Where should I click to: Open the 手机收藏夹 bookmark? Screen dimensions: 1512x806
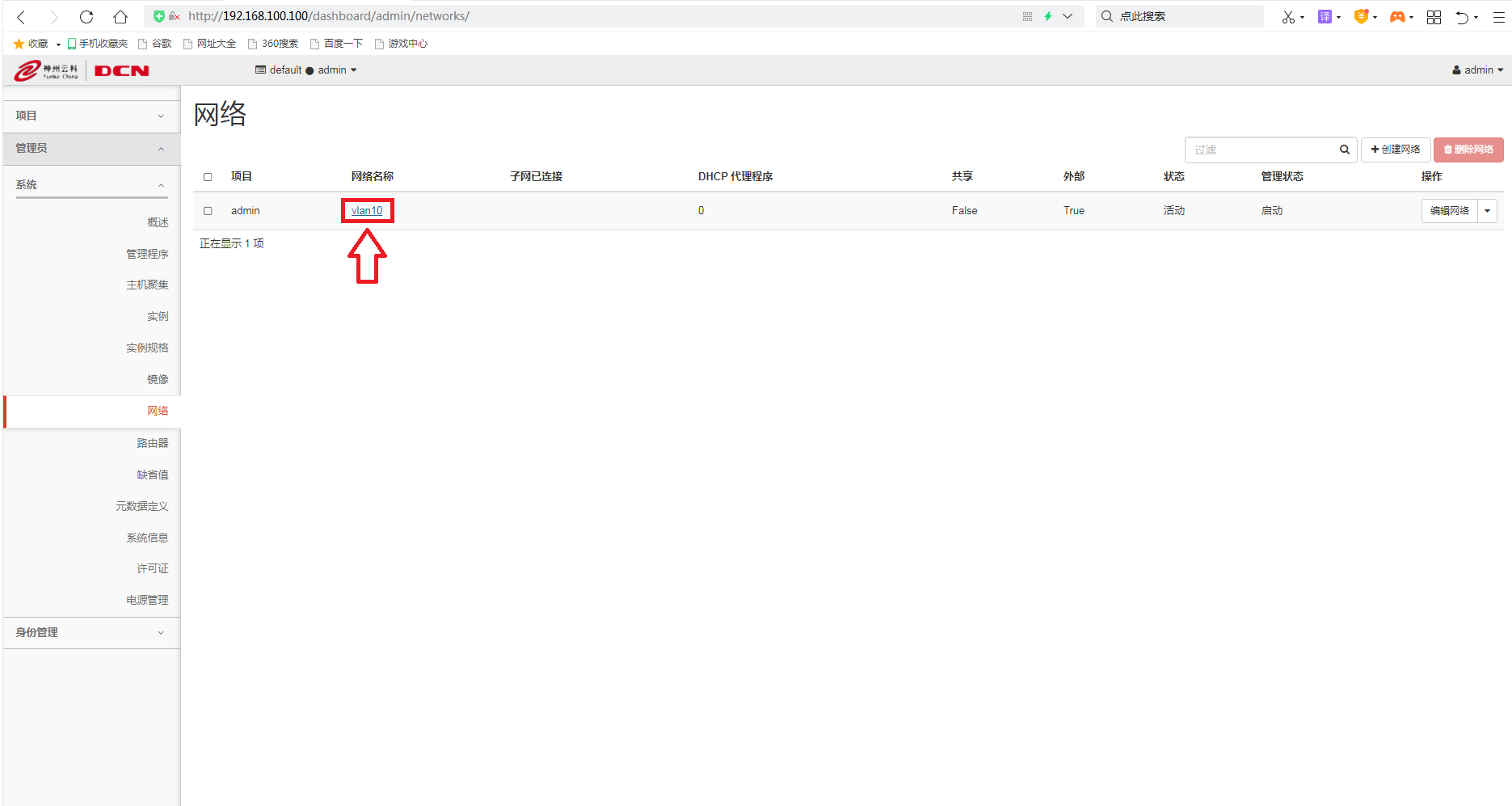tap(98, 44)
